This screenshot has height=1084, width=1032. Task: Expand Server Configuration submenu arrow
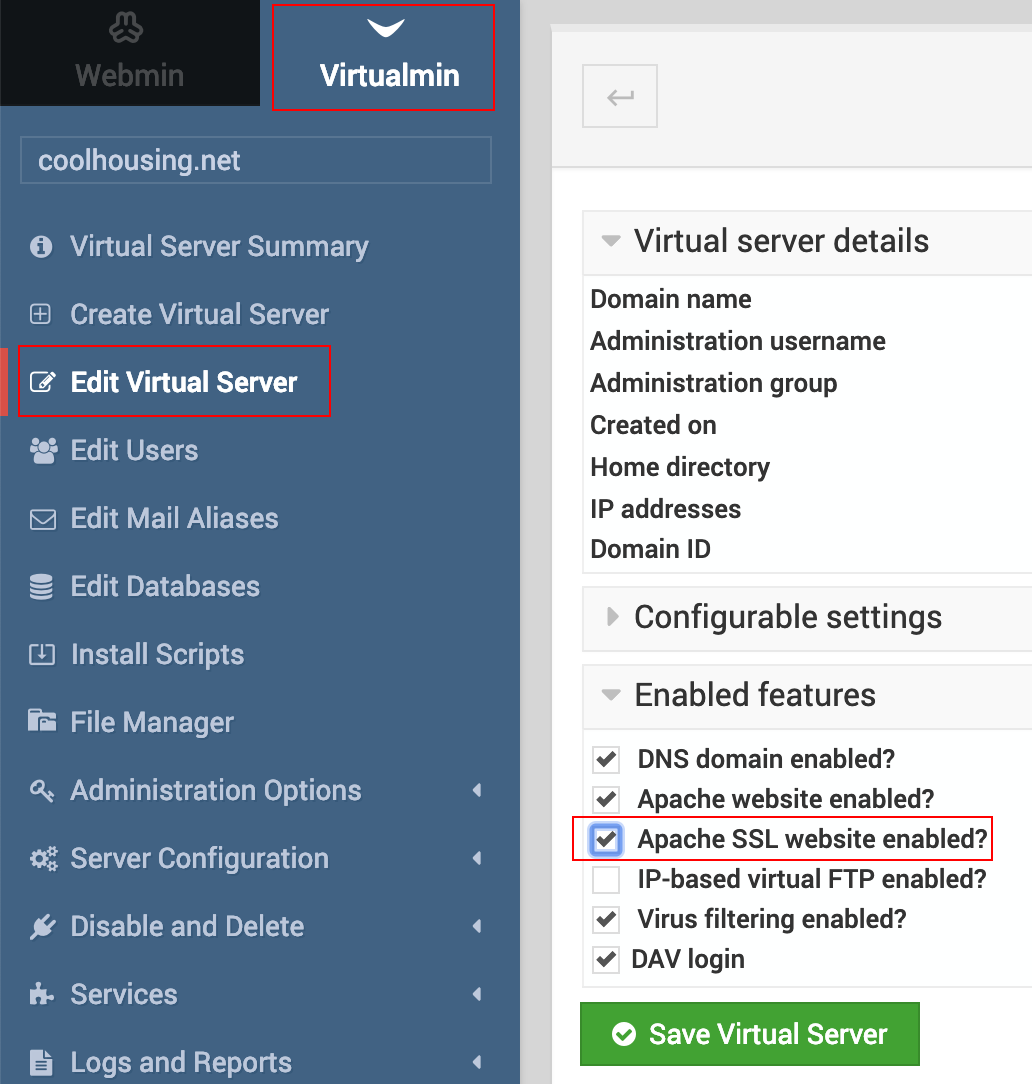[477, 858]
